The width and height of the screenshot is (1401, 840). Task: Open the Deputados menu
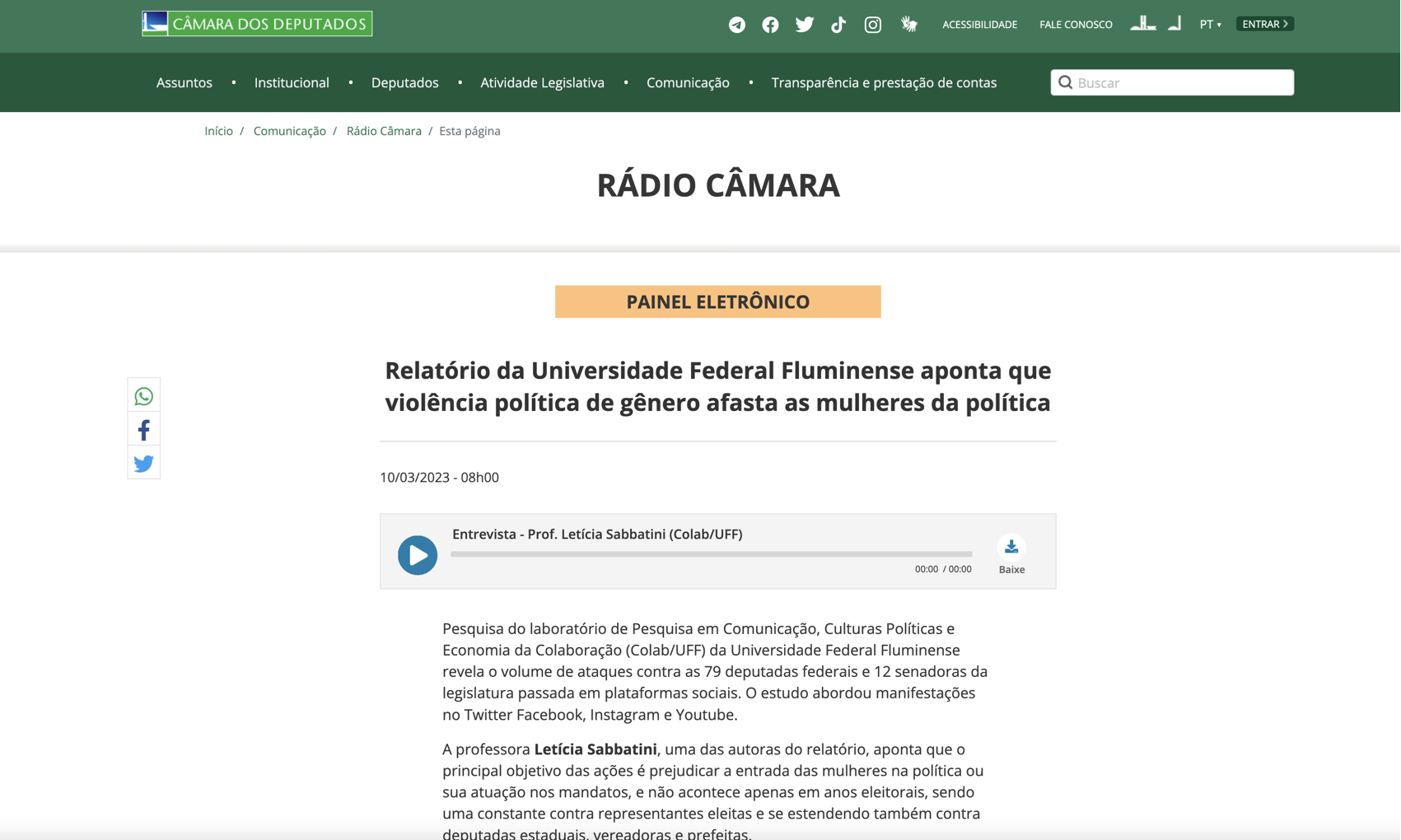pos(405,82)
